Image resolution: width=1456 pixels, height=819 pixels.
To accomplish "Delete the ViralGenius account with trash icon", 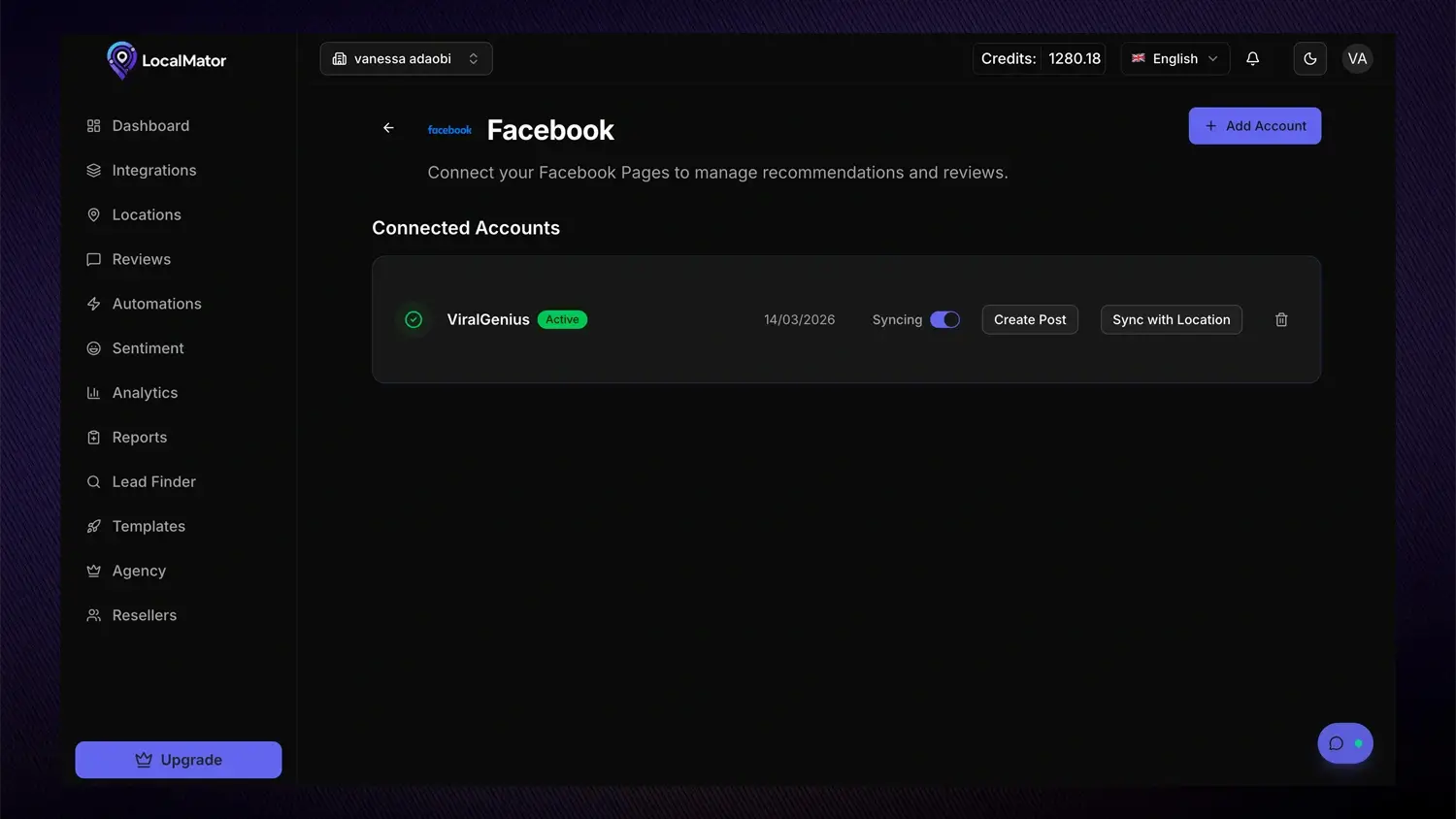I will pos(1281,319).
